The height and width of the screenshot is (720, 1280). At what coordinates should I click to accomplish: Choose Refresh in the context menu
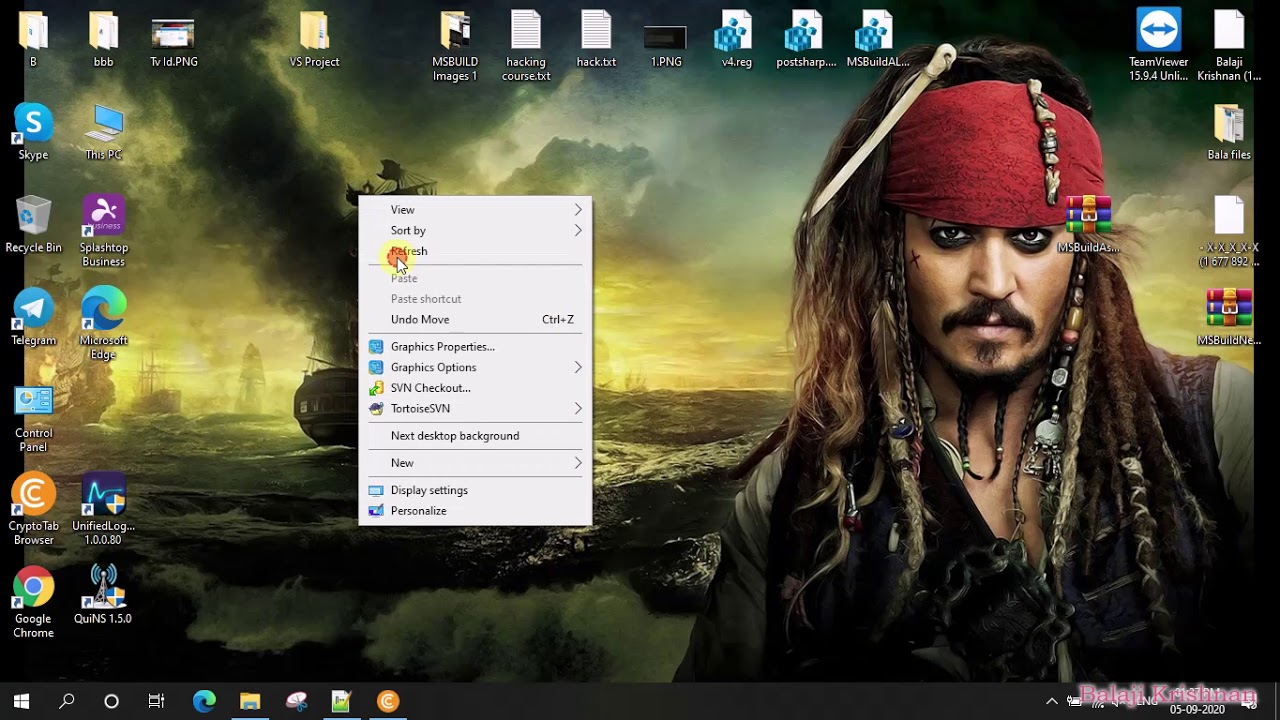pos(475,251)
